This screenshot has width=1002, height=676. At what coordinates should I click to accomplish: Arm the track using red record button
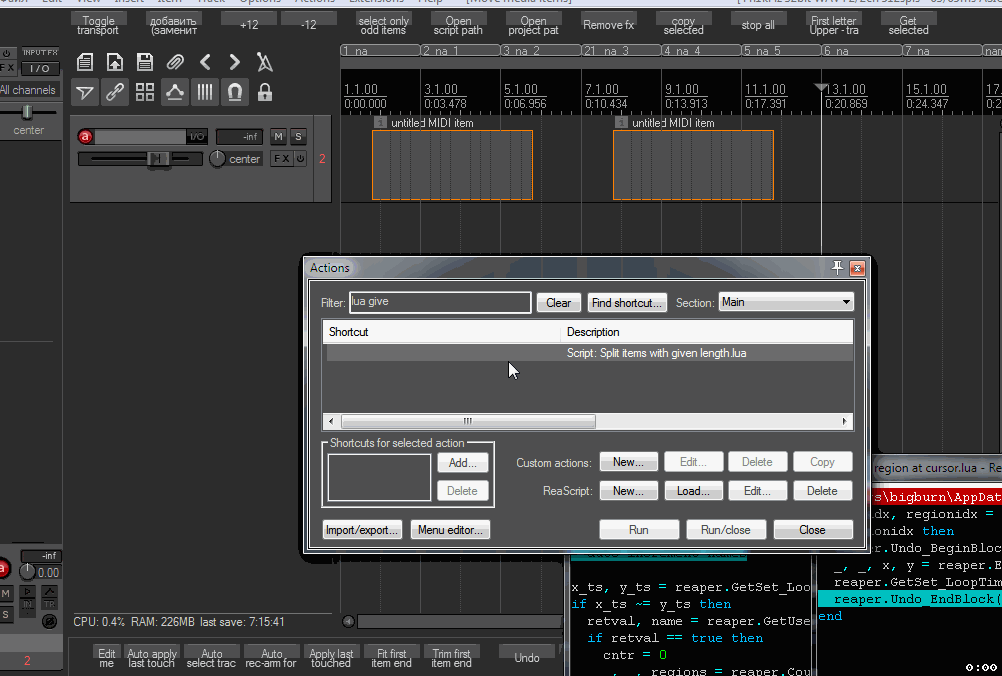click(85, 137)
